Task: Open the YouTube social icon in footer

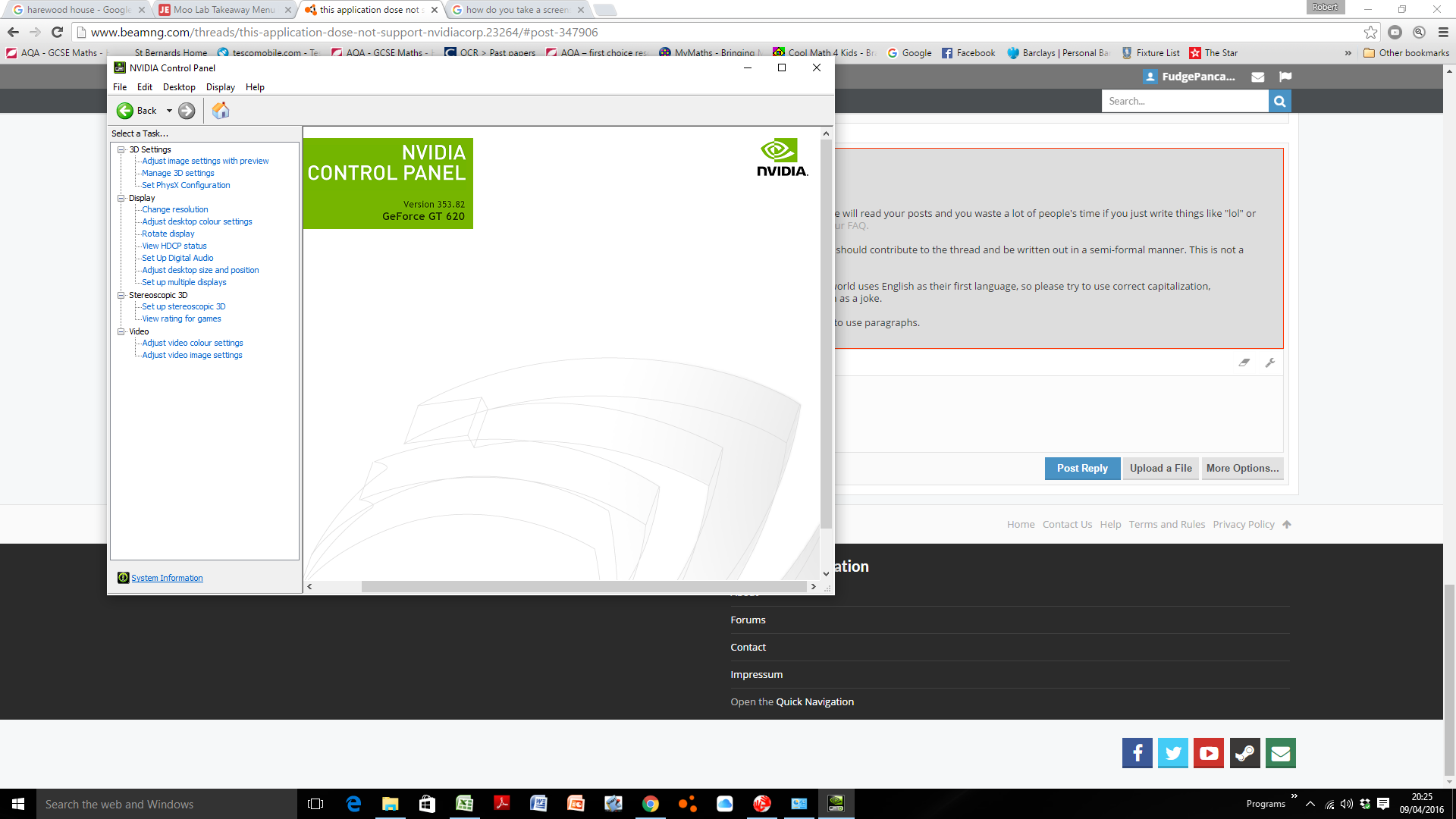Action: point(1209,753)
